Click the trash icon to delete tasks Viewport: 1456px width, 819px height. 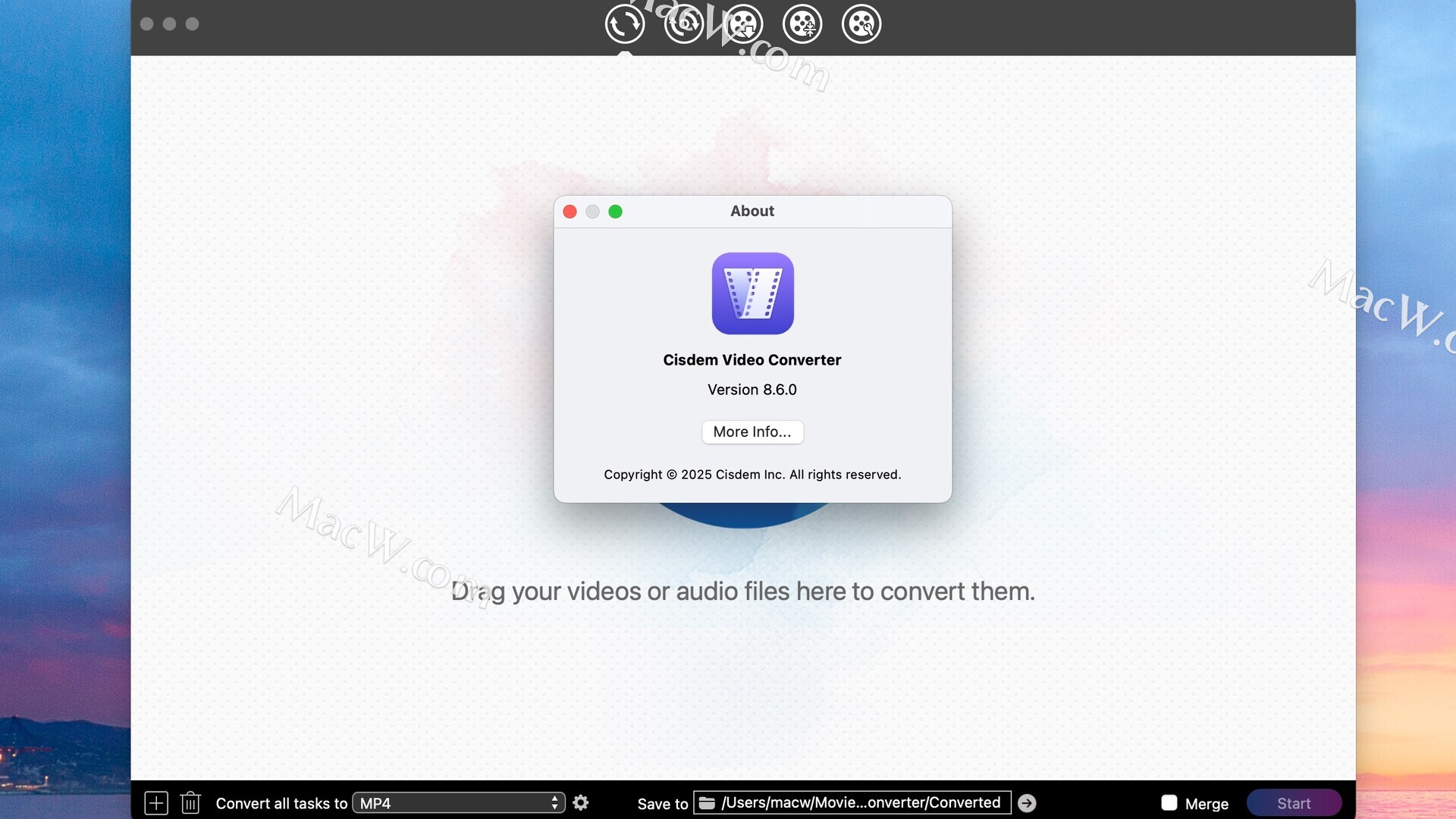[190, 803]
